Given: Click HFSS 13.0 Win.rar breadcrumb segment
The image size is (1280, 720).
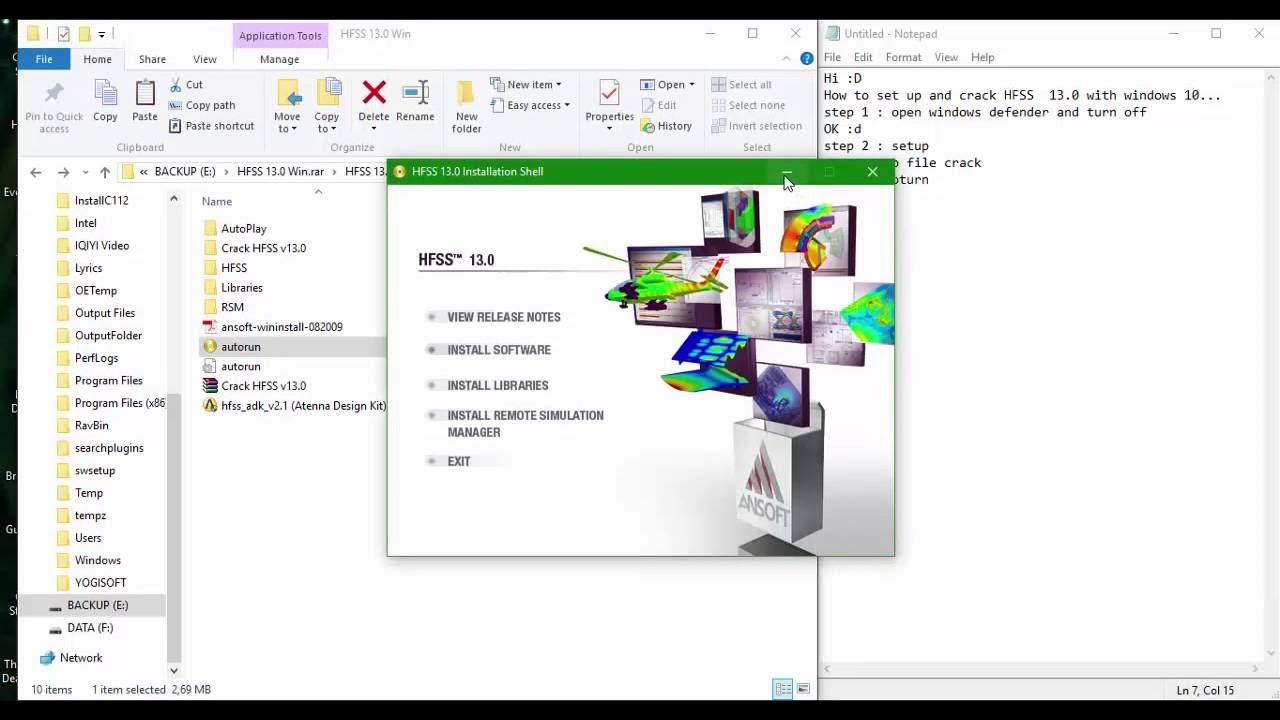Looking at the screenshot, I should (280, 172).
